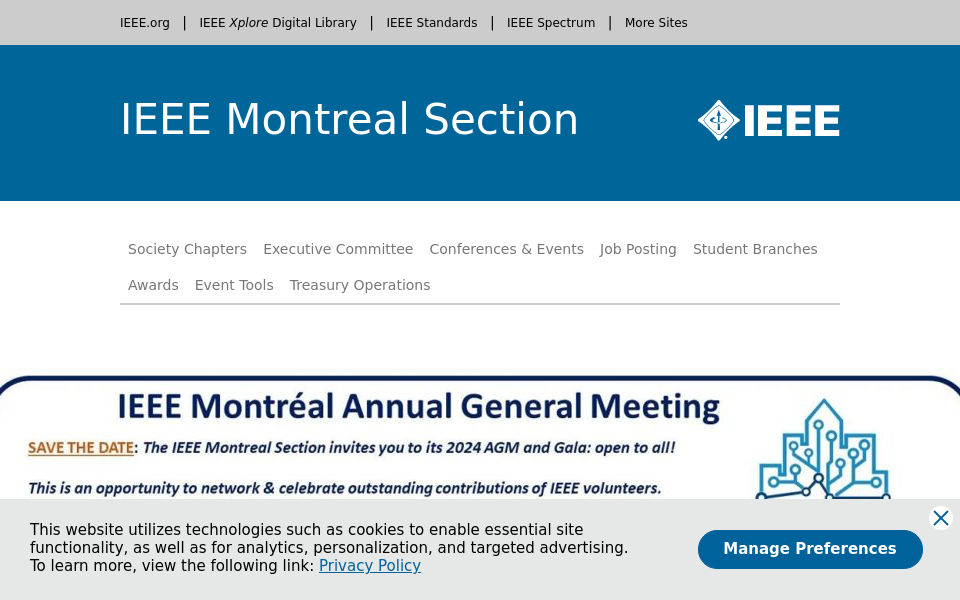The width and height of the screenshot is (960, 600).
Task: Open Event Tools
Action: pos(233,285)
